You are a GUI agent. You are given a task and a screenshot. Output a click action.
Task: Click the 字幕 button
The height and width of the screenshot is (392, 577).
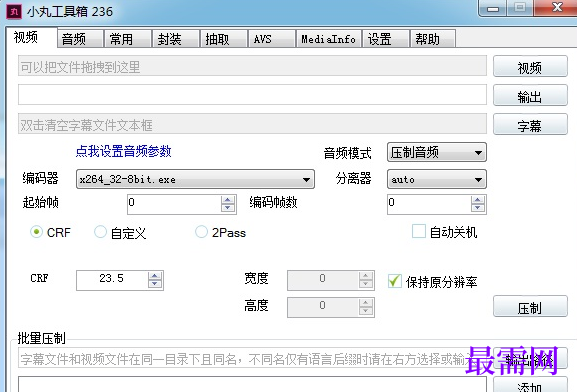click(530, 124)
